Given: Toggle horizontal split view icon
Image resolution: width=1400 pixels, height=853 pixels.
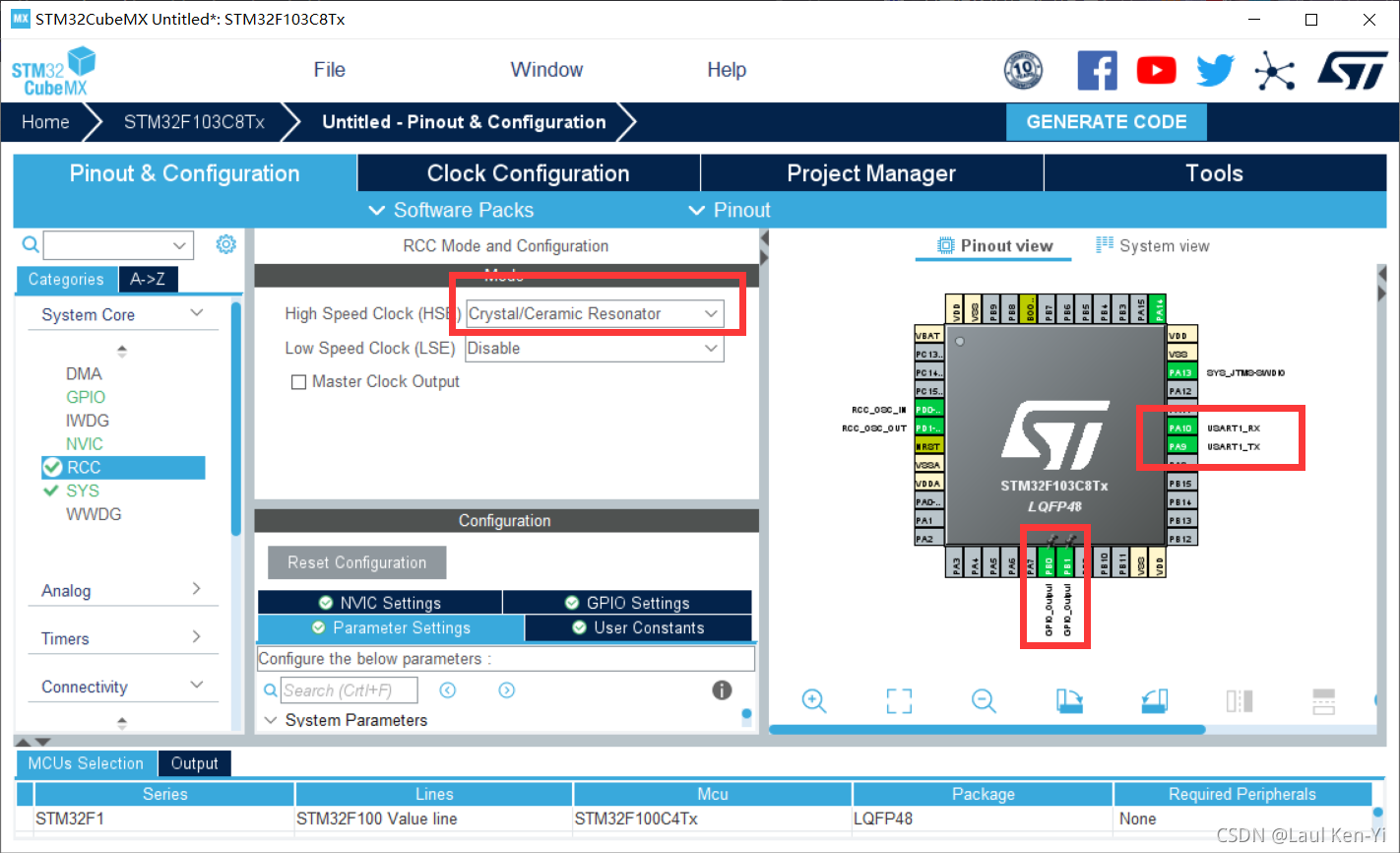Looking at the screenshot, I should (1324, 700).
